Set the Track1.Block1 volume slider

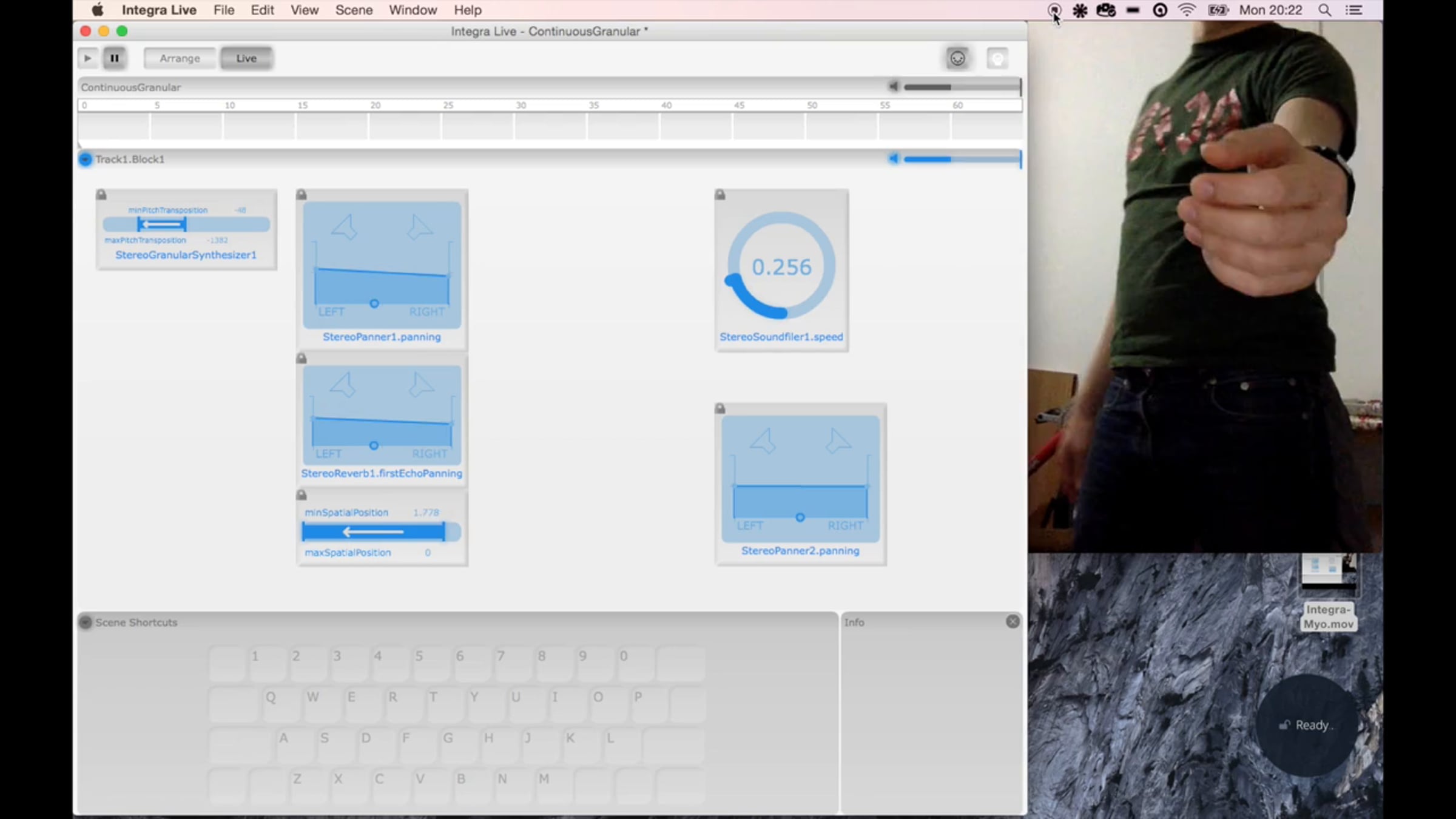click(x=963, y=159)
